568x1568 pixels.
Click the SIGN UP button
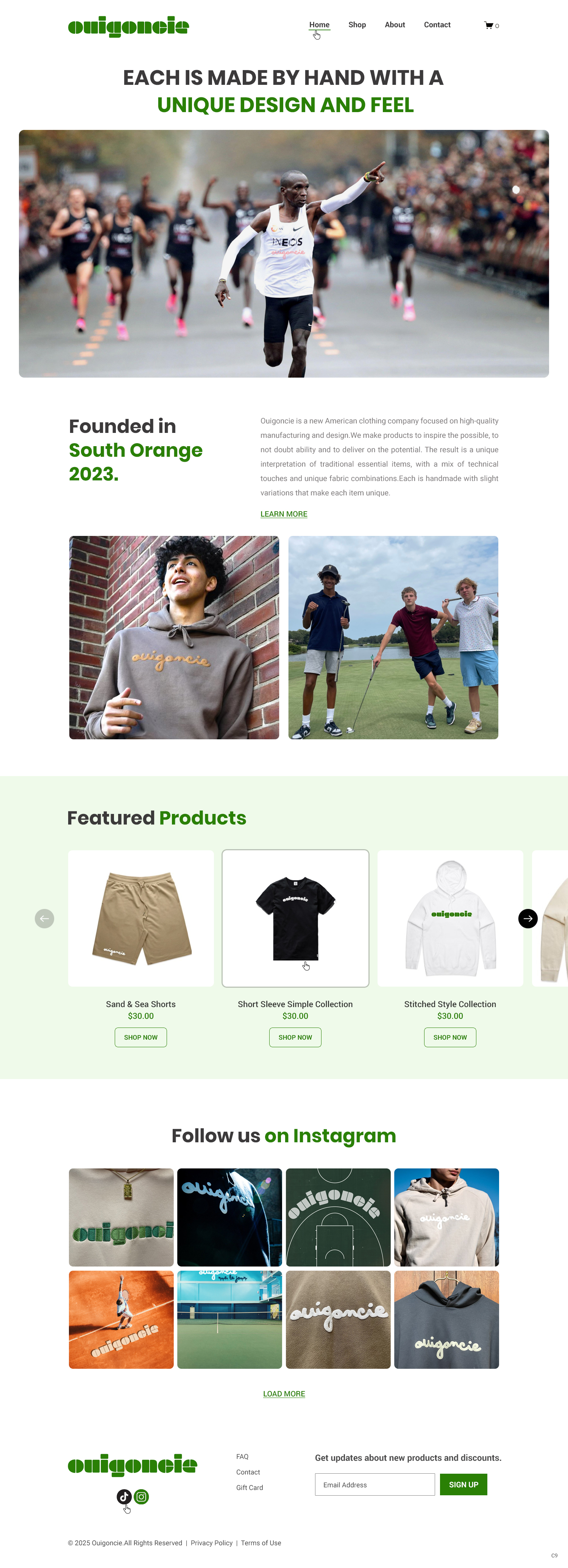tap(463, 1484)
